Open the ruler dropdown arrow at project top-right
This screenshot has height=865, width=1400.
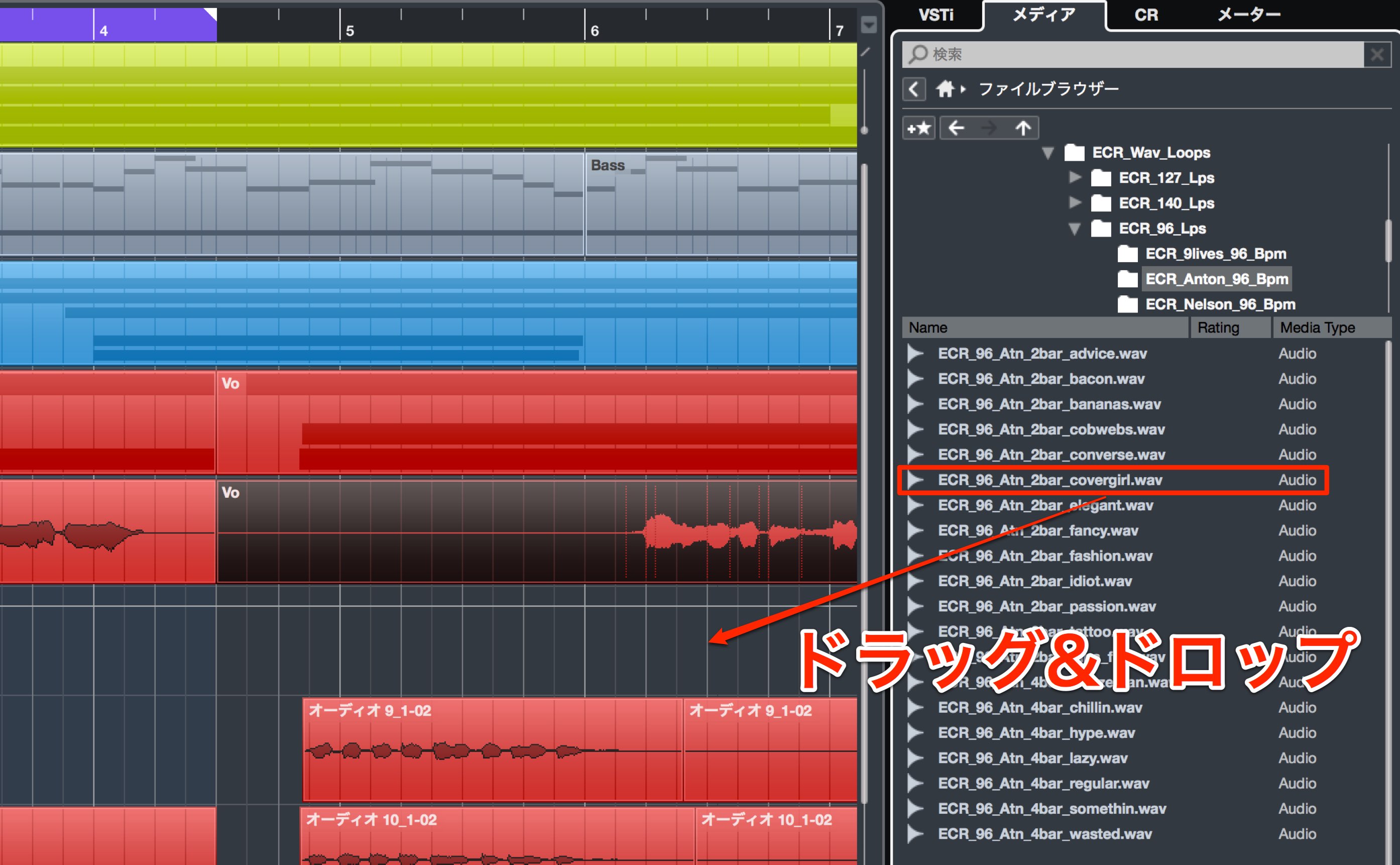click(869, 25)
